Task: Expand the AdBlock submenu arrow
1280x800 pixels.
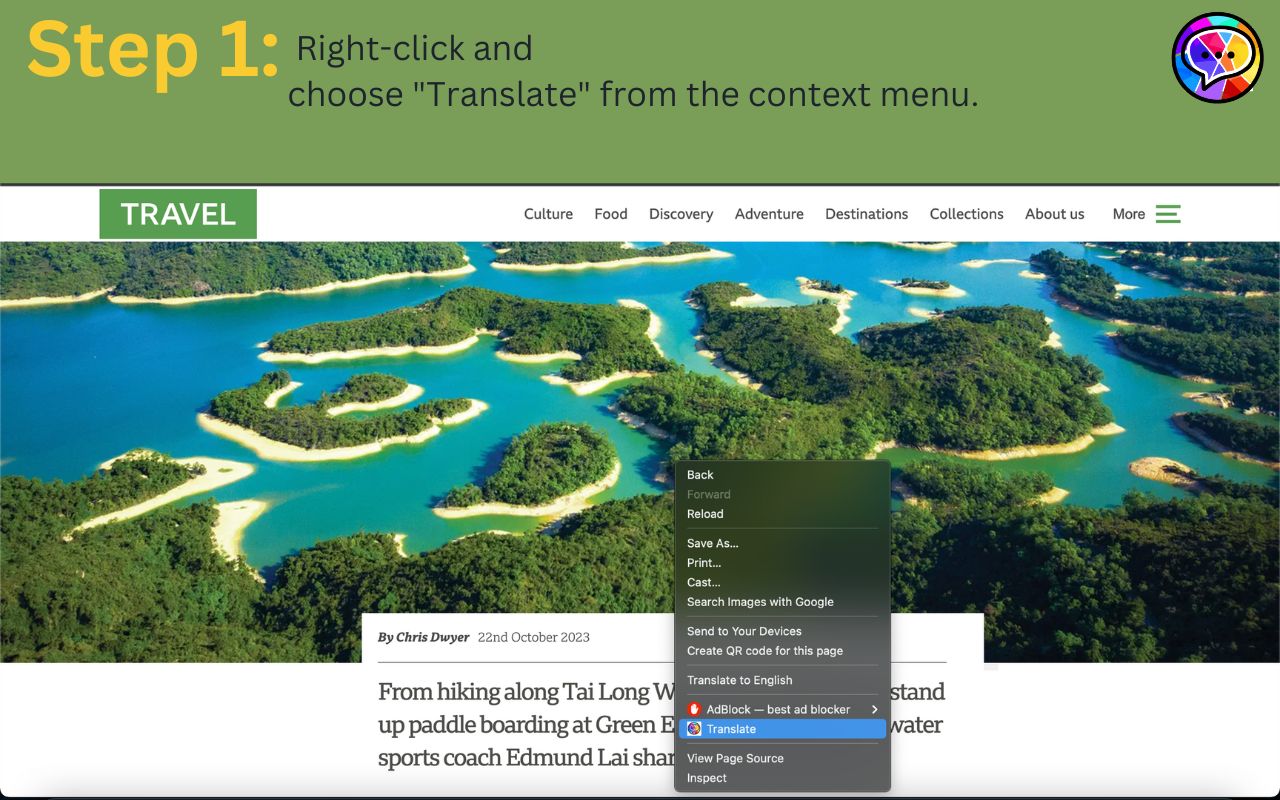Action: click(x=875, y=709)
